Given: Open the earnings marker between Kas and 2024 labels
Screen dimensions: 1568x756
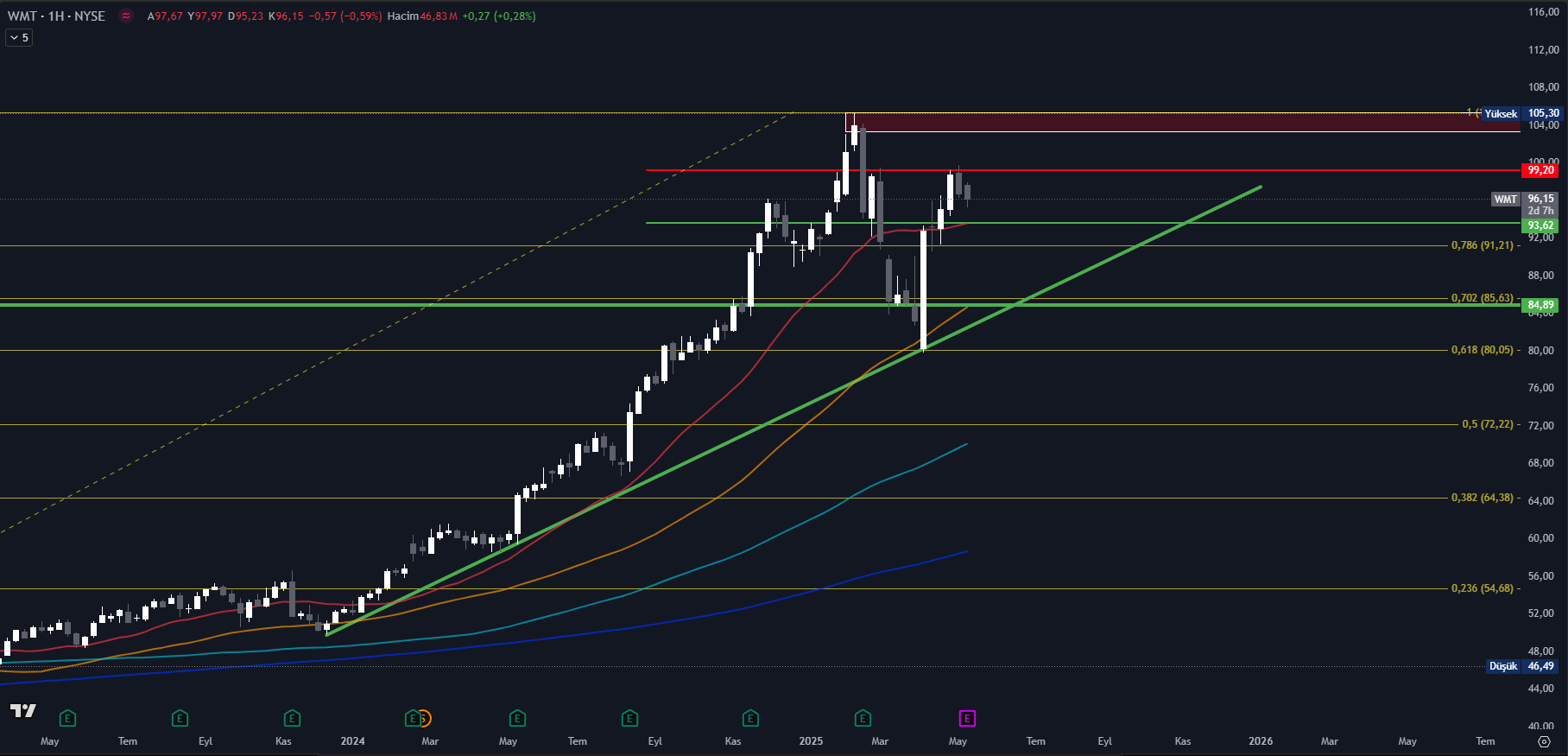Looking at the screenshot, I should [x=292, y=718].
